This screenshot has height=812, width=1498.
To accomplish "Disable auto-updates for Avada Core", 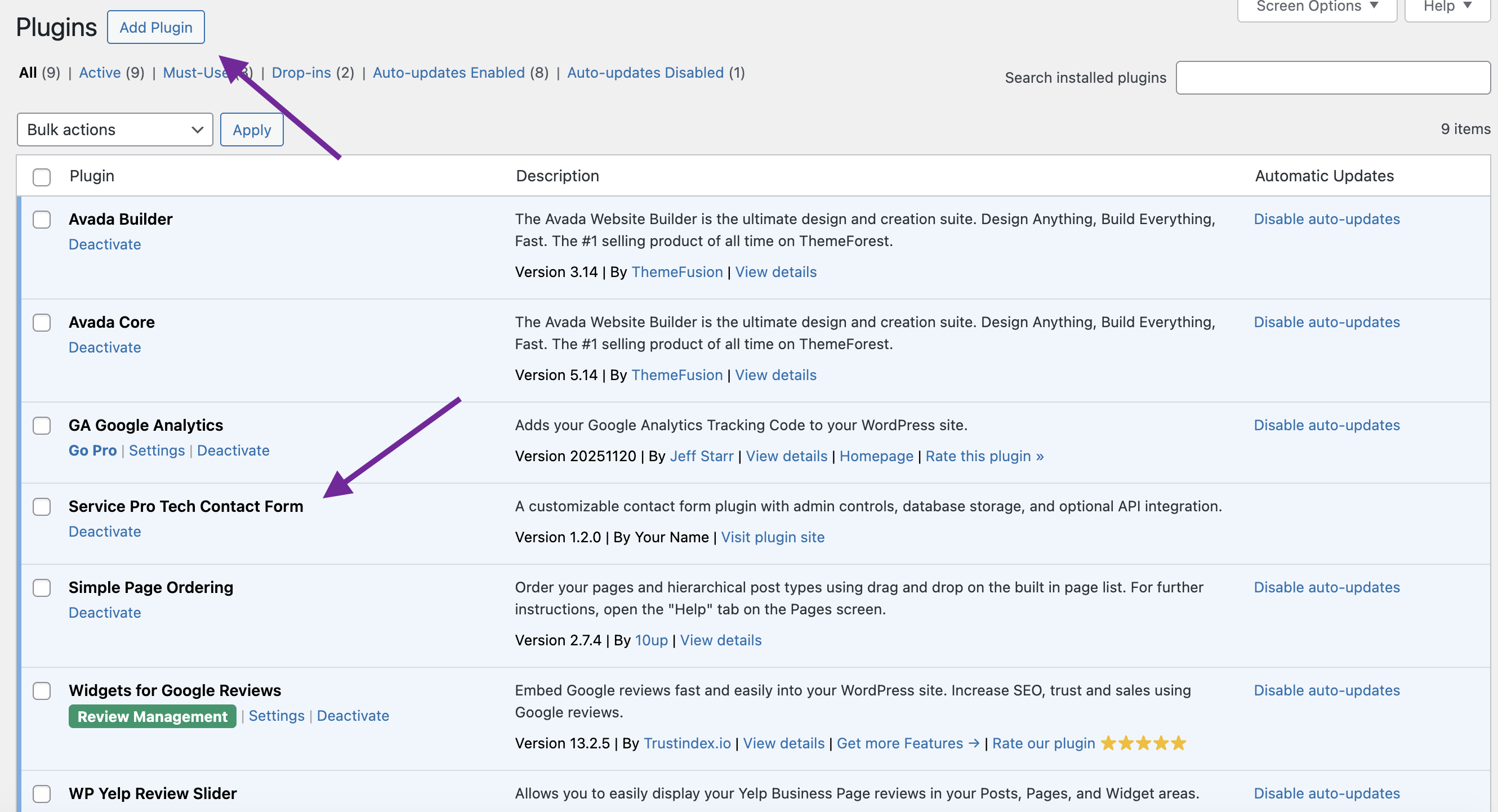I will click(1326, 322).
